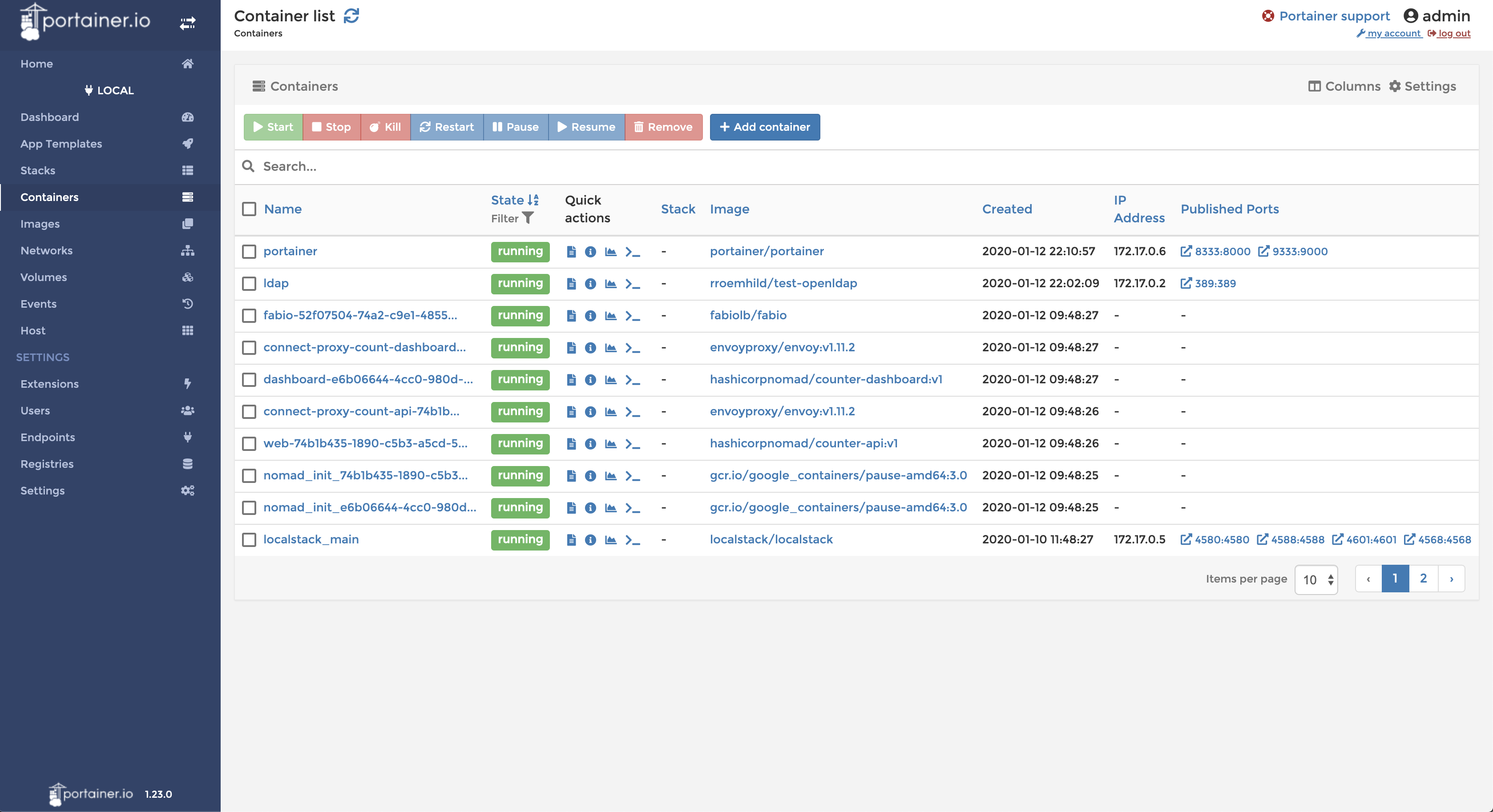Check the dashboard-e6b06644 checkbox
Screen dimensions: 1493x812
pos(249,379)
